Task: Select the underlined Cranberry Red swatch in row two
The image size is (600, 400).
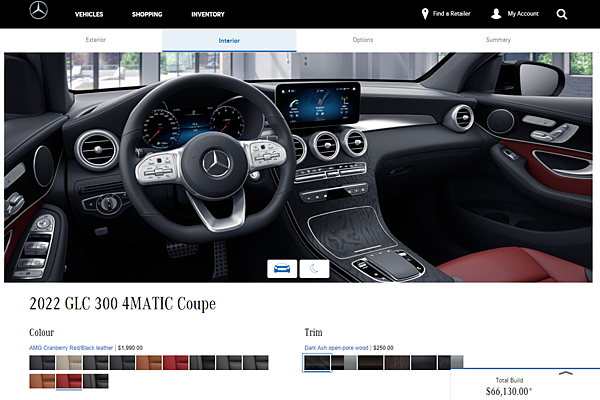Action: pos(69,381)
